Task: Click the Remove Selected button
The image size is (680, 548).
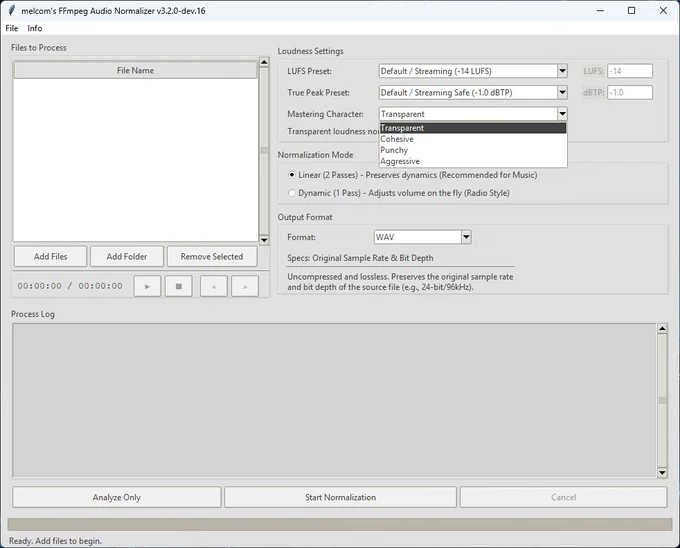Action: click(212, 257)
